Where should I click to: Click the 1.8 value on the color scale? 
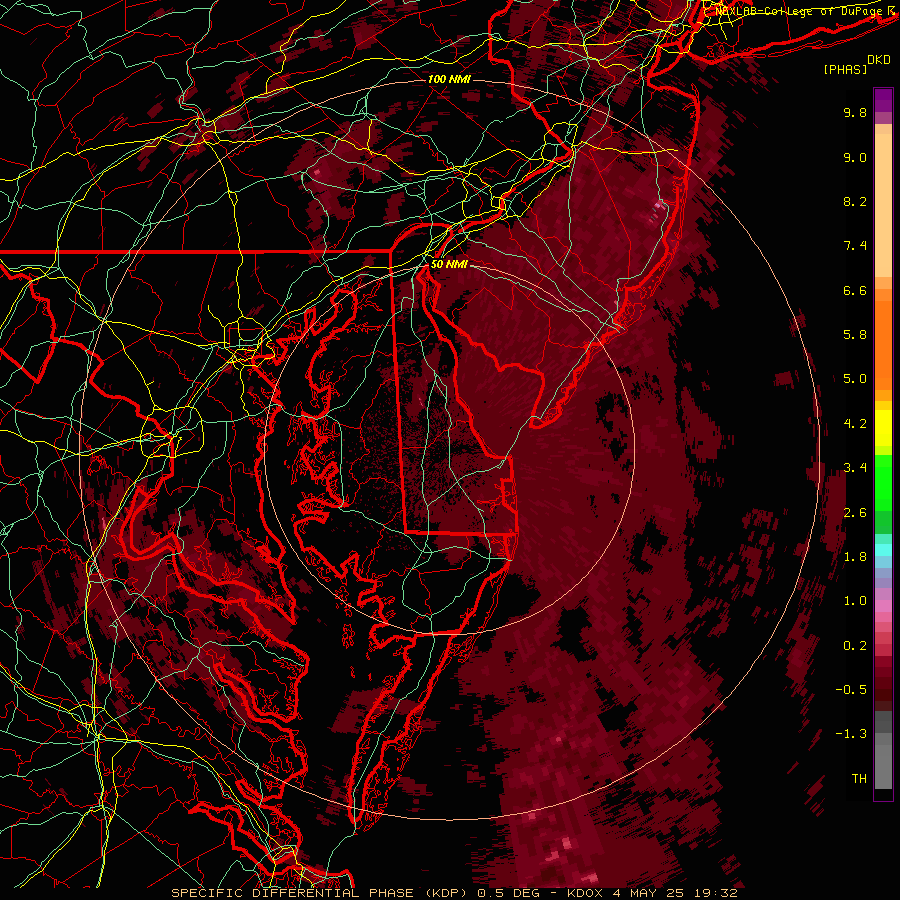click(x=855, y=557)
